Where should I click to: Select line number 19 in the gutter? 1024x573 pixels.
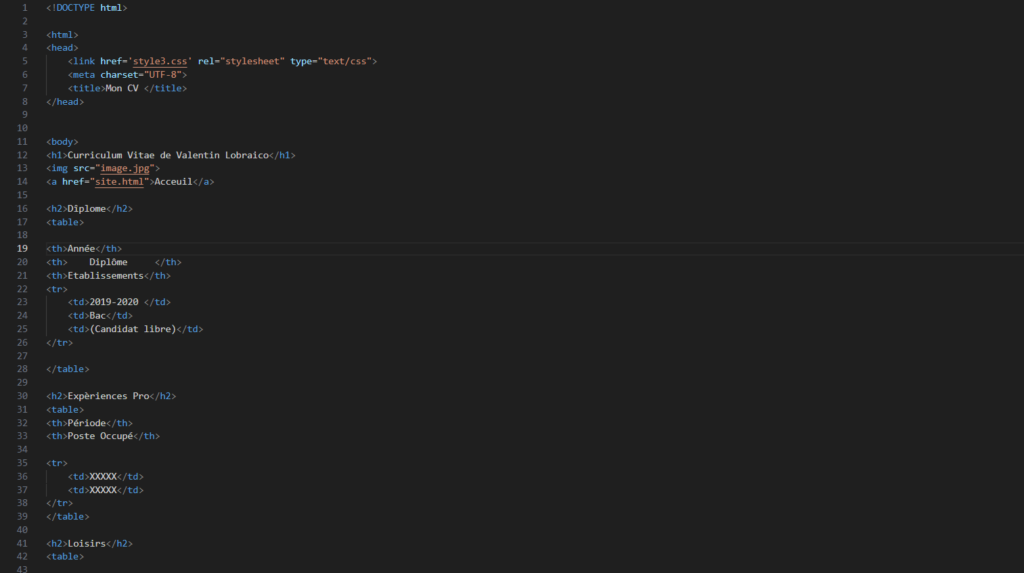tap(22, 249)
